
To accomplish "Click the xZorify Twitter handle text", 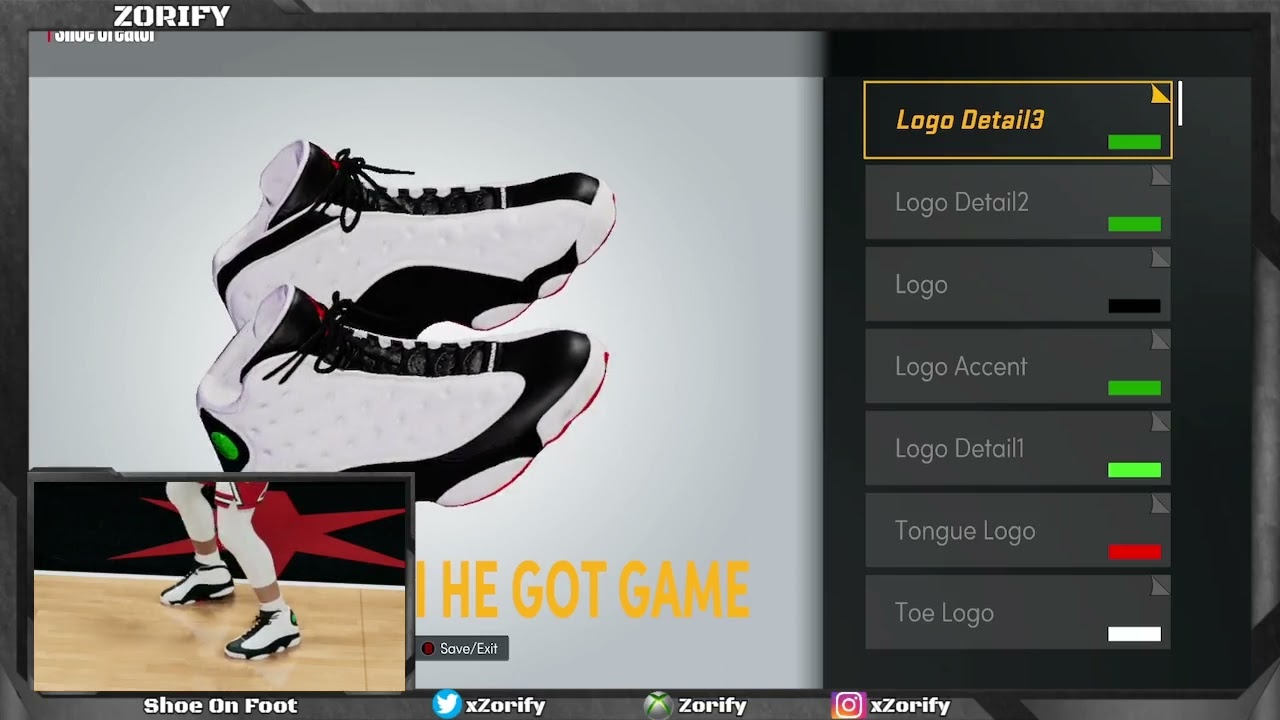I will [505, 706].
